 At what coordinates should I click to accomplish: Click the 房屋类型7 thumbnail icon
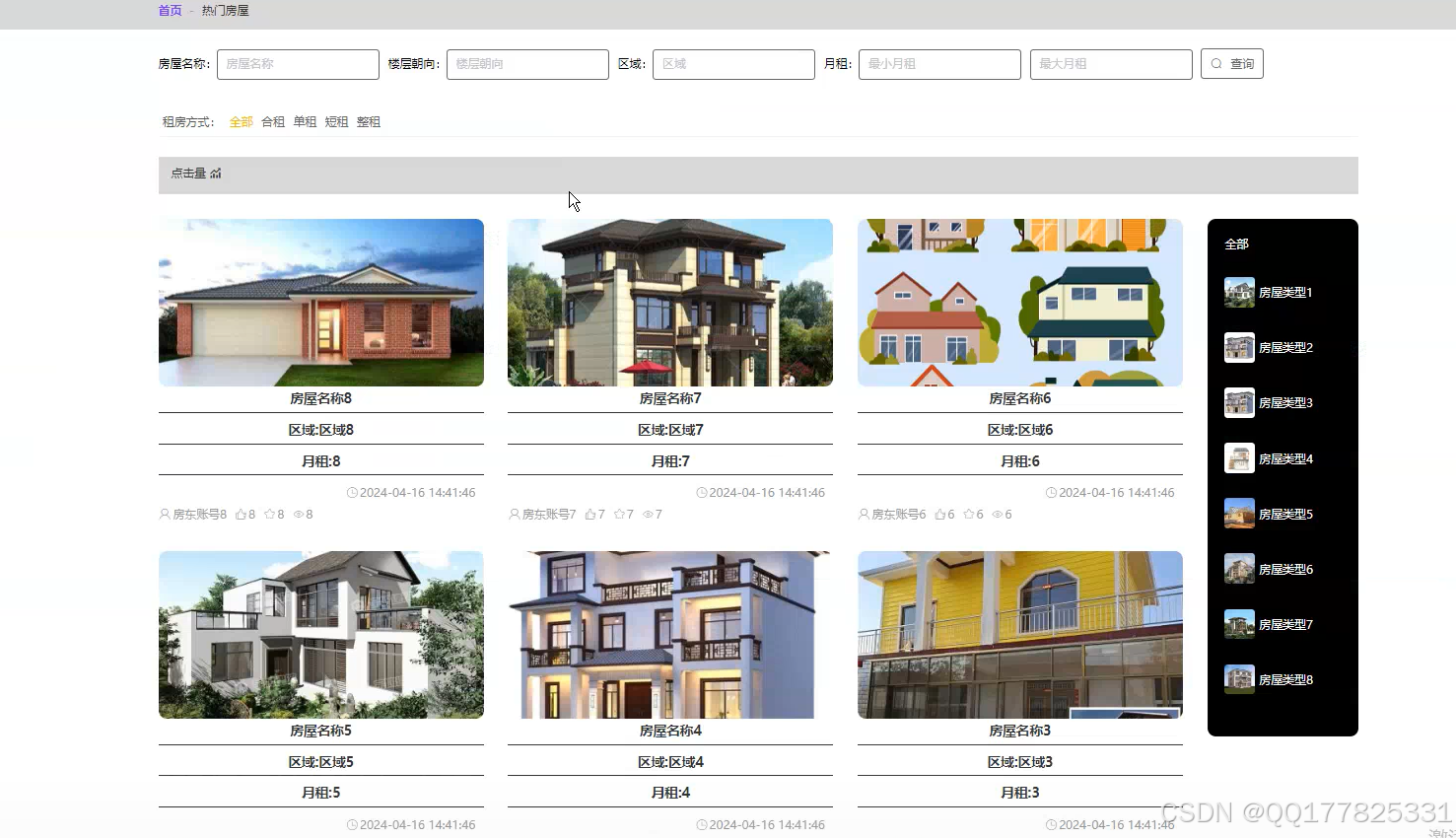pyautogui.click(x=1239, y=624)
